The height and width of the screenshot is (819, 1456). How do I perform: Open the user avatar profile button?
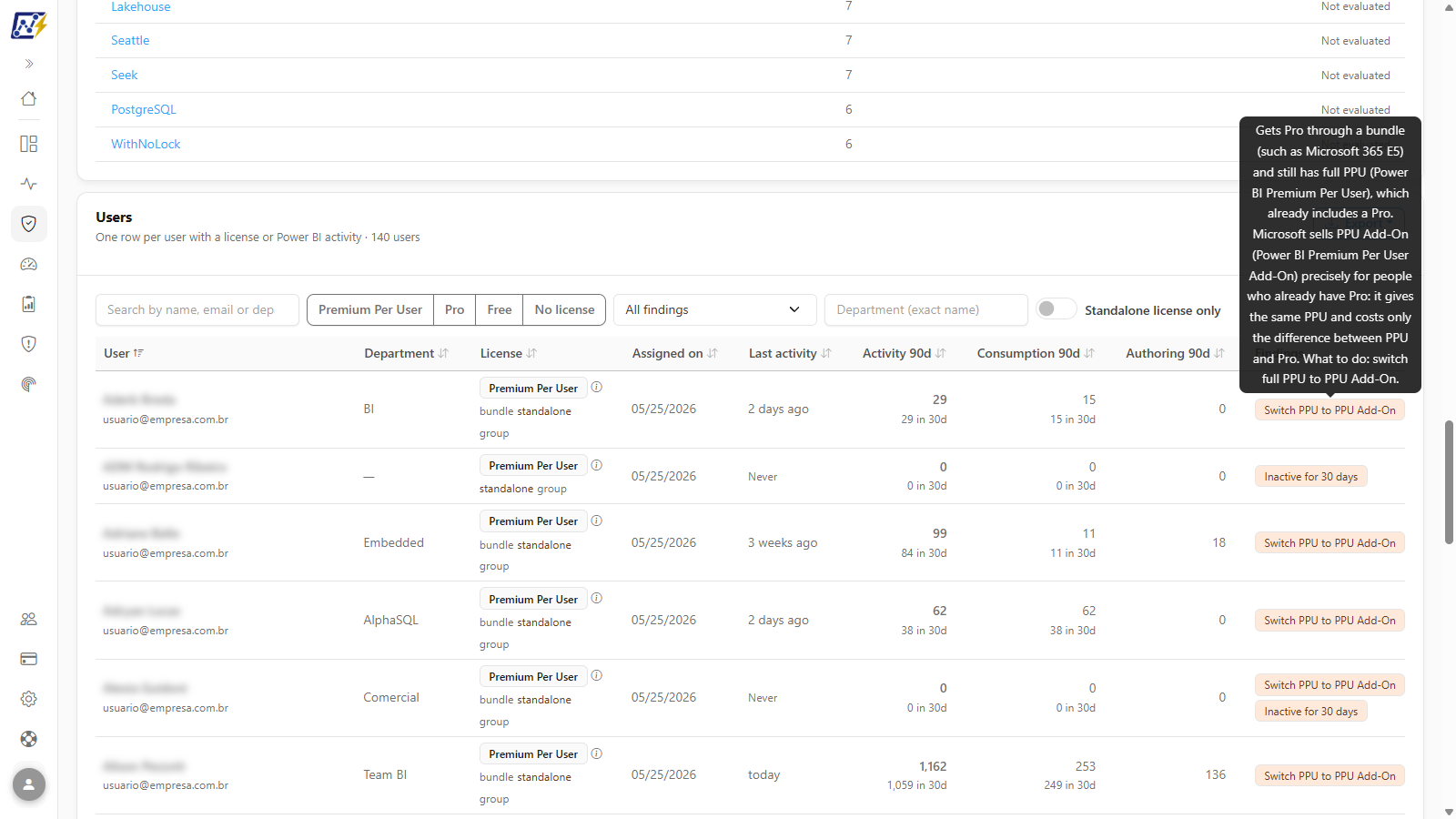coord(29,784)
